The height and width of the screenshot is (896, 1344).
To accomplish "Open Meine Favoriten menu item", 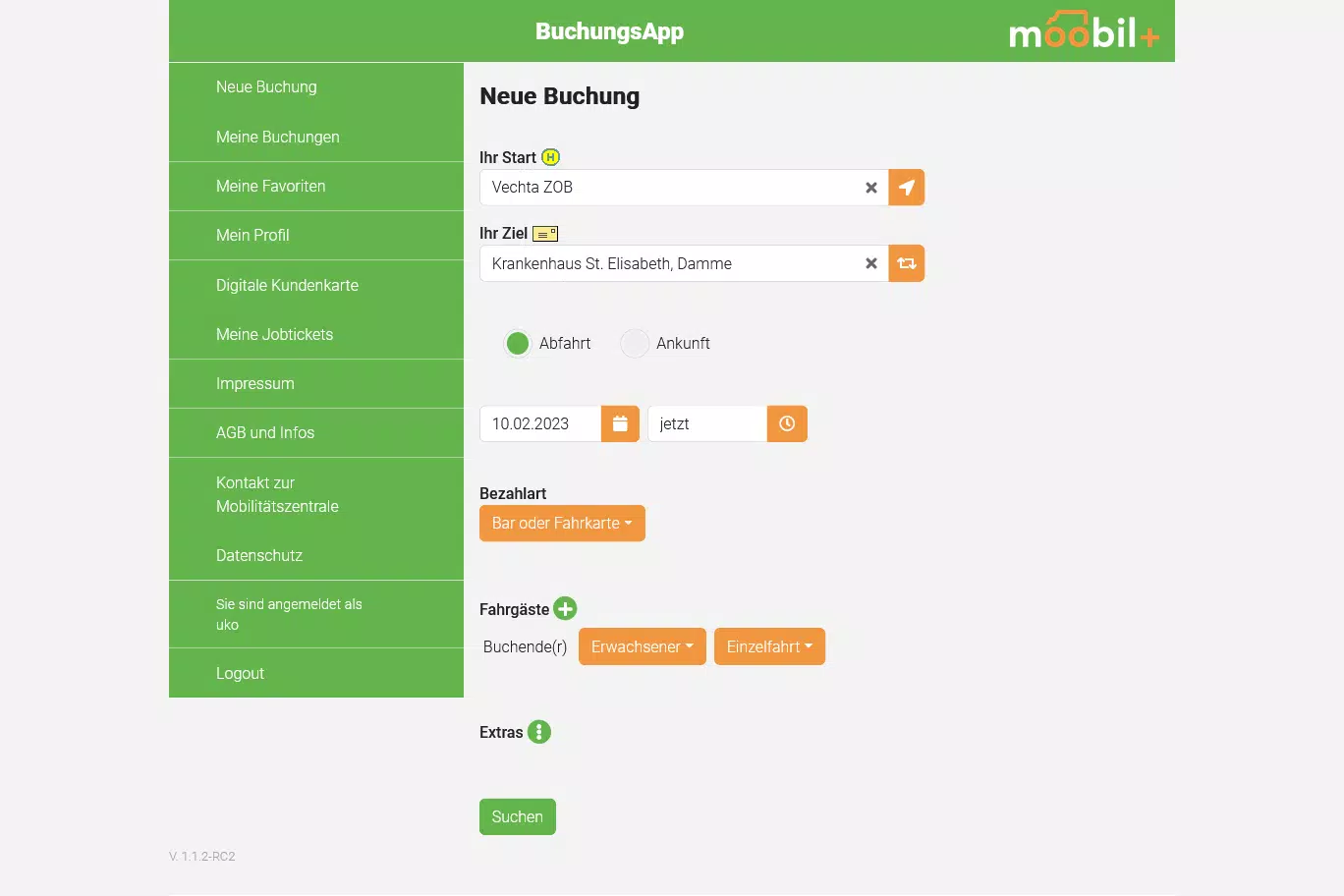I will (x=270, y=186).
